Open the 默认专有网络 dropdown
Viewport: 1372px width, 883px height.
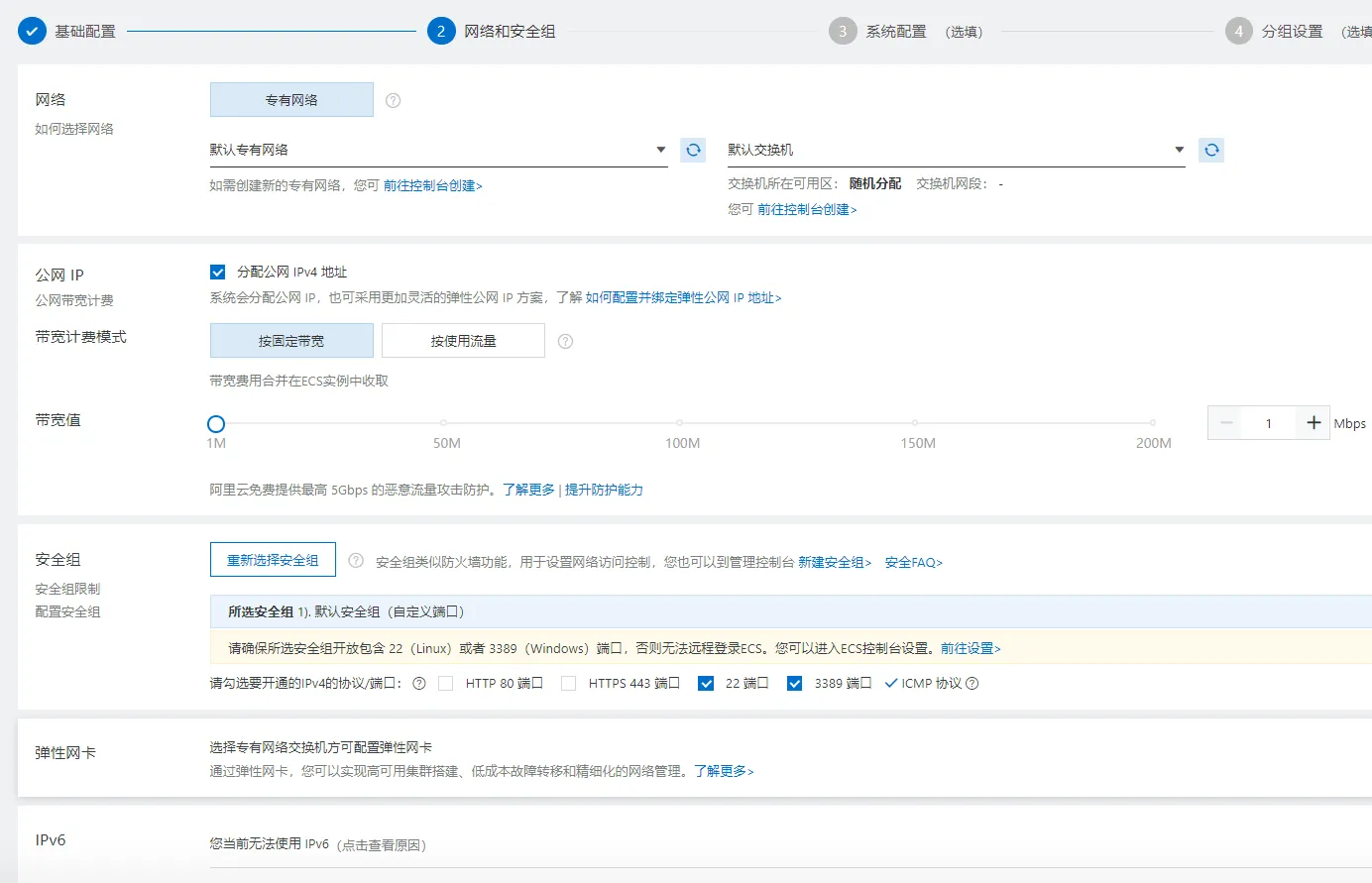tap(438, 150)
